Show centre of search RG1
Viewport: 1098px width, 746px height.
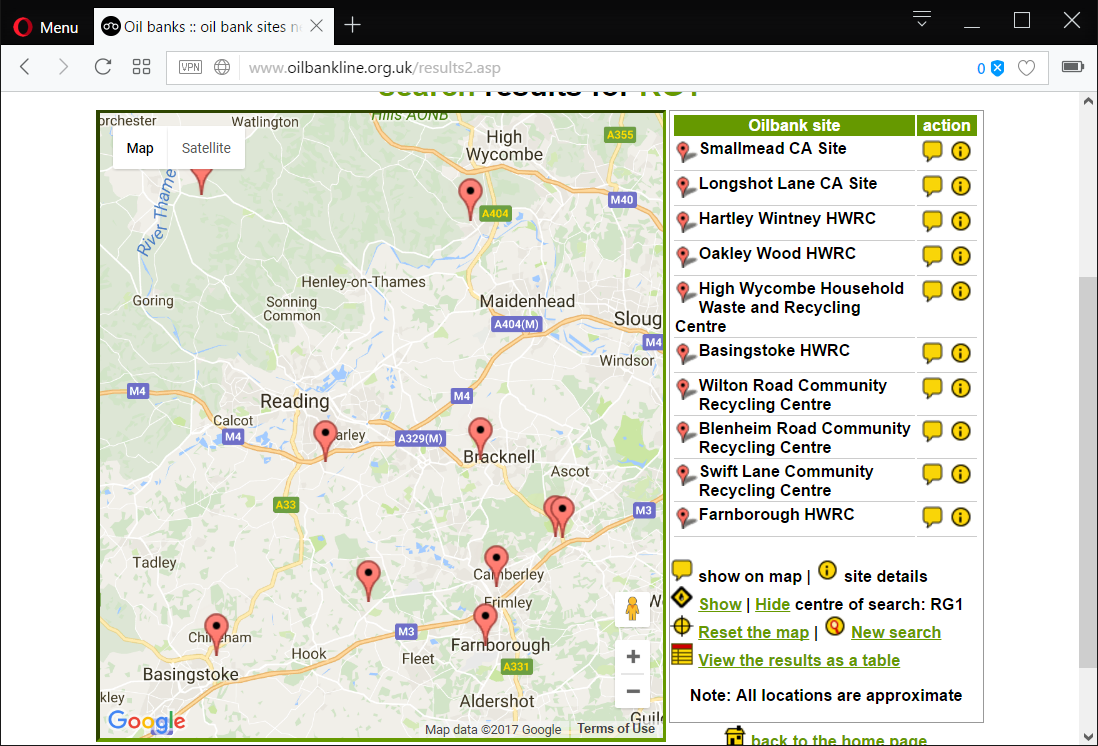click(x=720, y=604)
